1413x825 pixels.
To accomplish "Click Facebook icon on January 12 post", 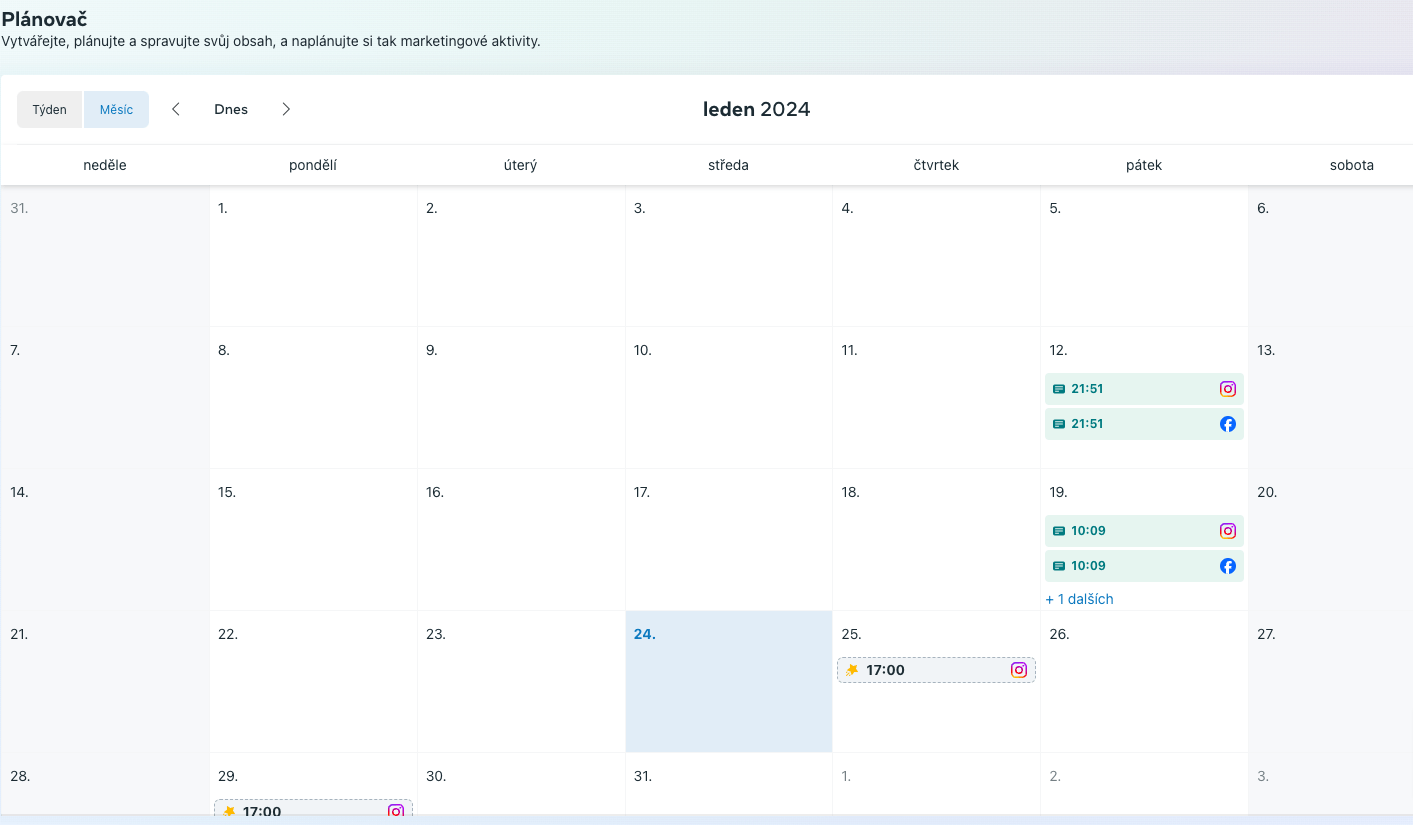I will click(x=1228, y=424).
